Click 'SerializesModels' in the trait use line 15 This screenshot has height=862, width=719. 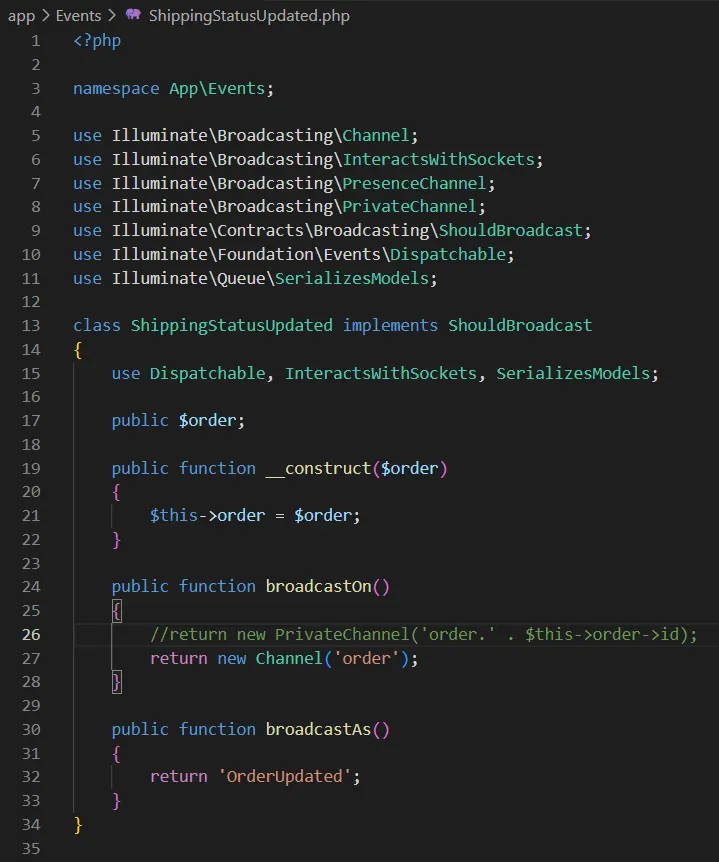(x=573, y=373)
